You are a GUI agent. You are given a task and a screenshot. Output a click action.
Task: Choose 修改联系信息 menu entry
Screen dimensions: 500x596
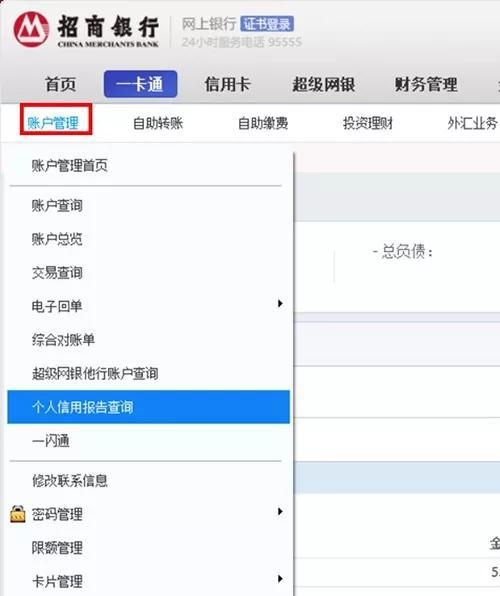click(x=70, y=481)
